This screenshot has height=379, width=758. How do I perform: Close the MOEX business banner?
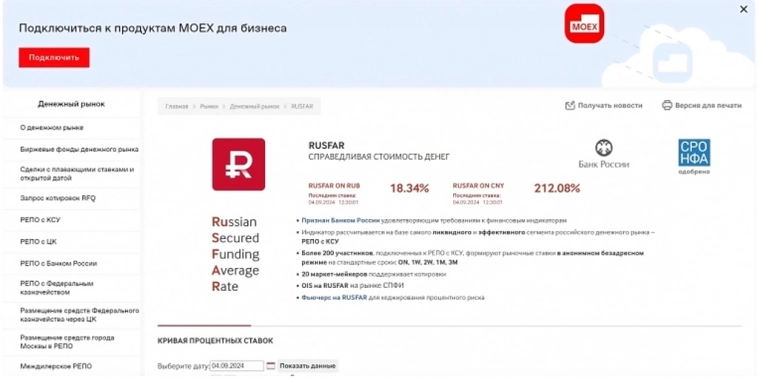pos(743,9)
